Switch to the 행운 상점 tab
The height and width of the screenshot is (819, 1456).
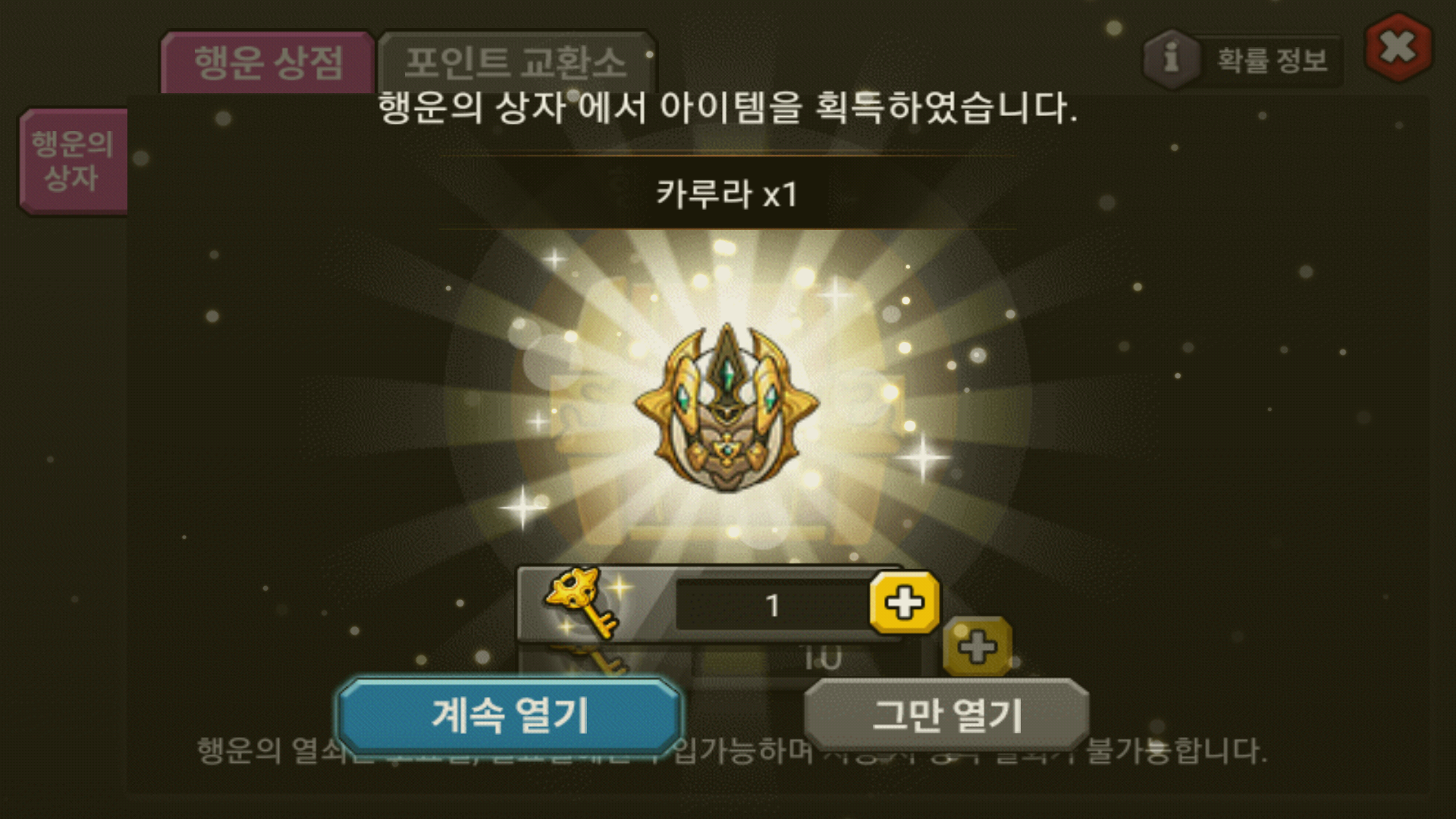(268, 62)
